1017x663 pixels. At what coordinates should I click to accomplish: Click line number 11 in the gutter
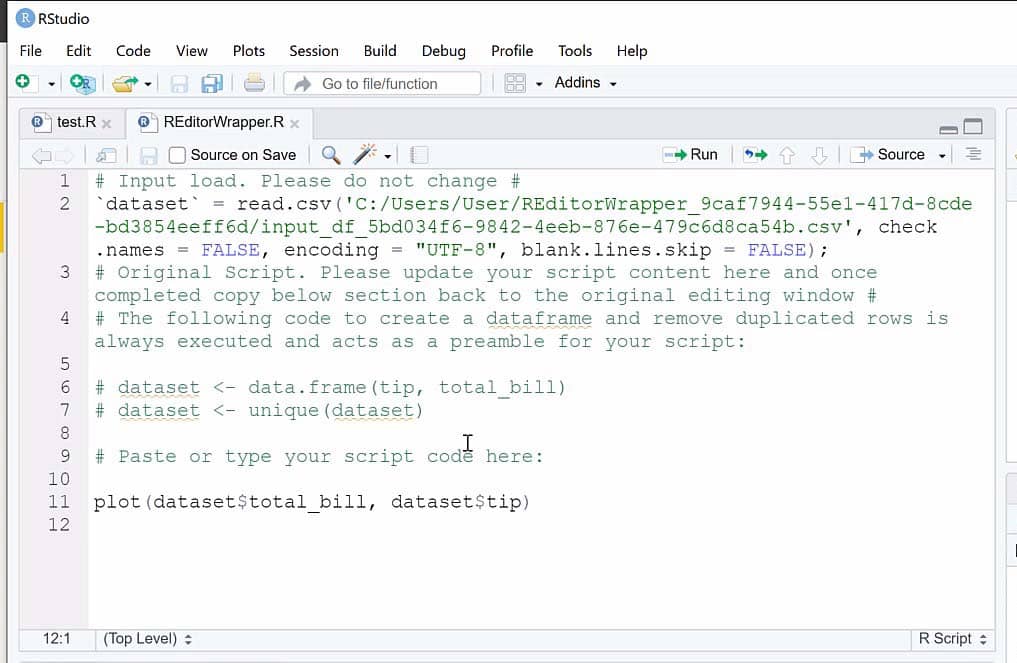coord(58,501)
